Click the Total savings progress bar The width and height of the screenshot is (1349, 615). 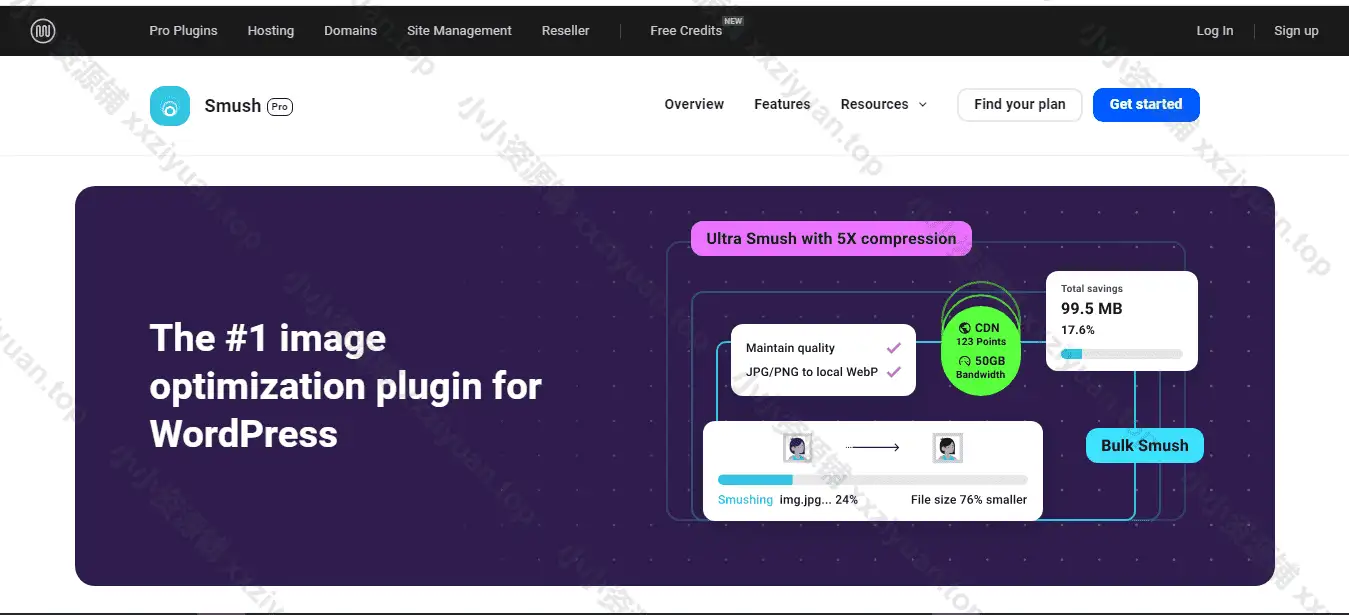click(1121, 354)
